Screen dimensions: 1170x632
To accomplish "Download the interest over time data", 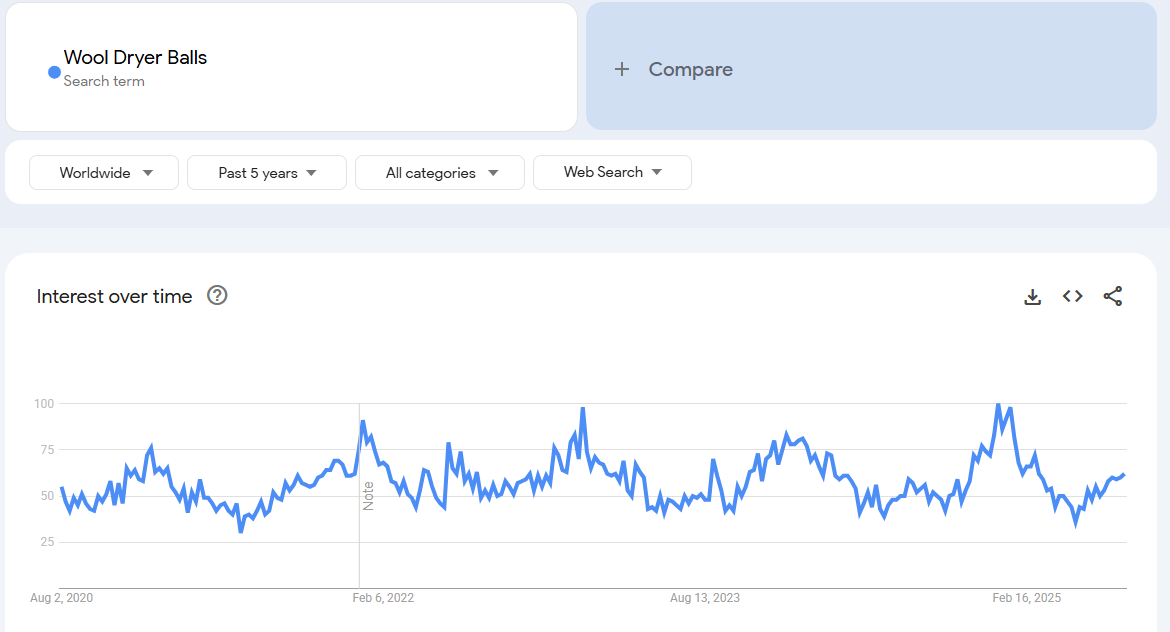I will coord(1033,297).
